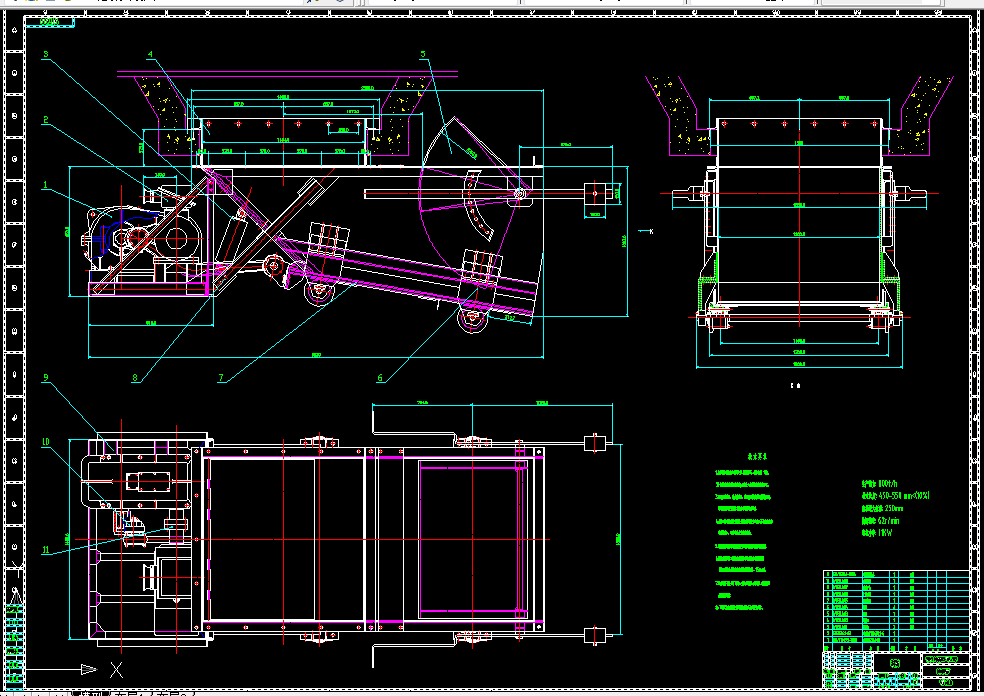Viewport: 984px width, 696px height.
Task: Click the 62r/min speed specification text
Action: pos(880,521)
